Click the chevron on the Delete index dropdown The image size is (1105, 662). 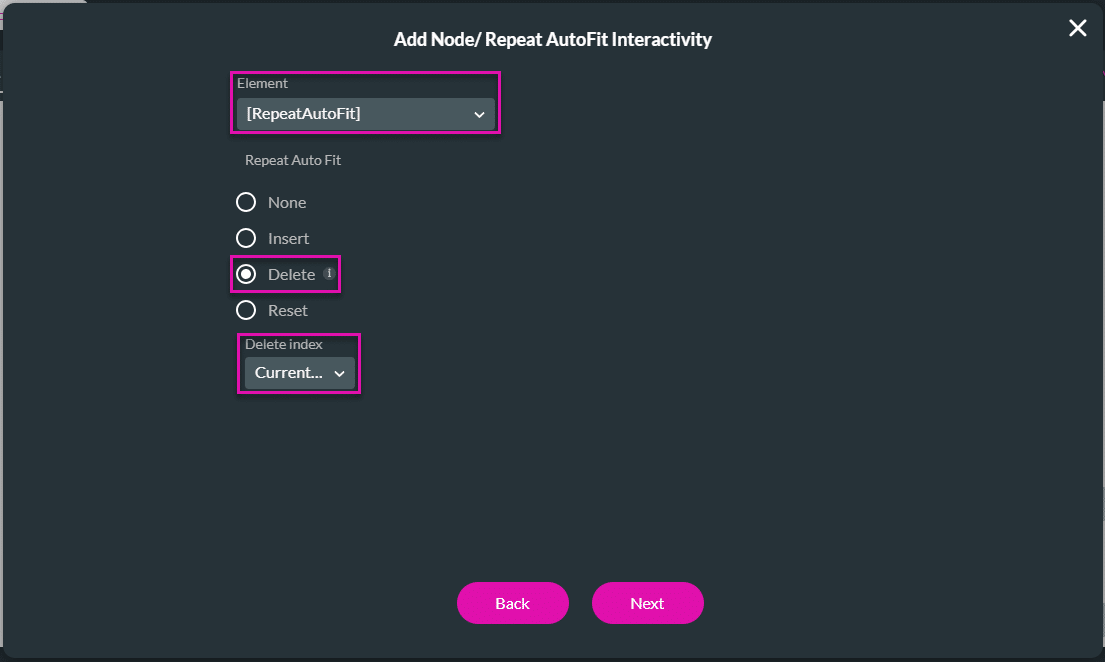point(340,372)
